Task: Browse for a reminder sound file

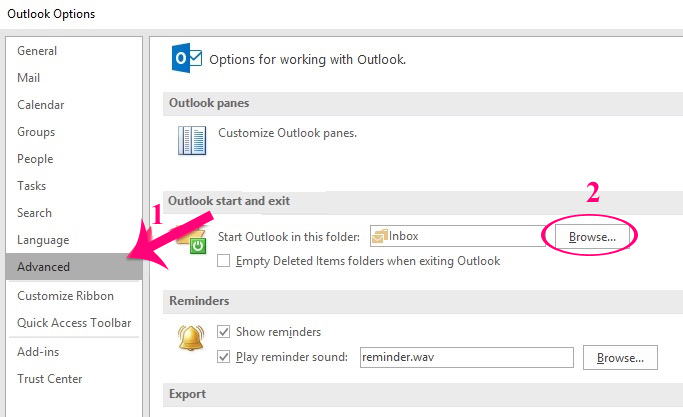Action: click(x=620, y=357)
